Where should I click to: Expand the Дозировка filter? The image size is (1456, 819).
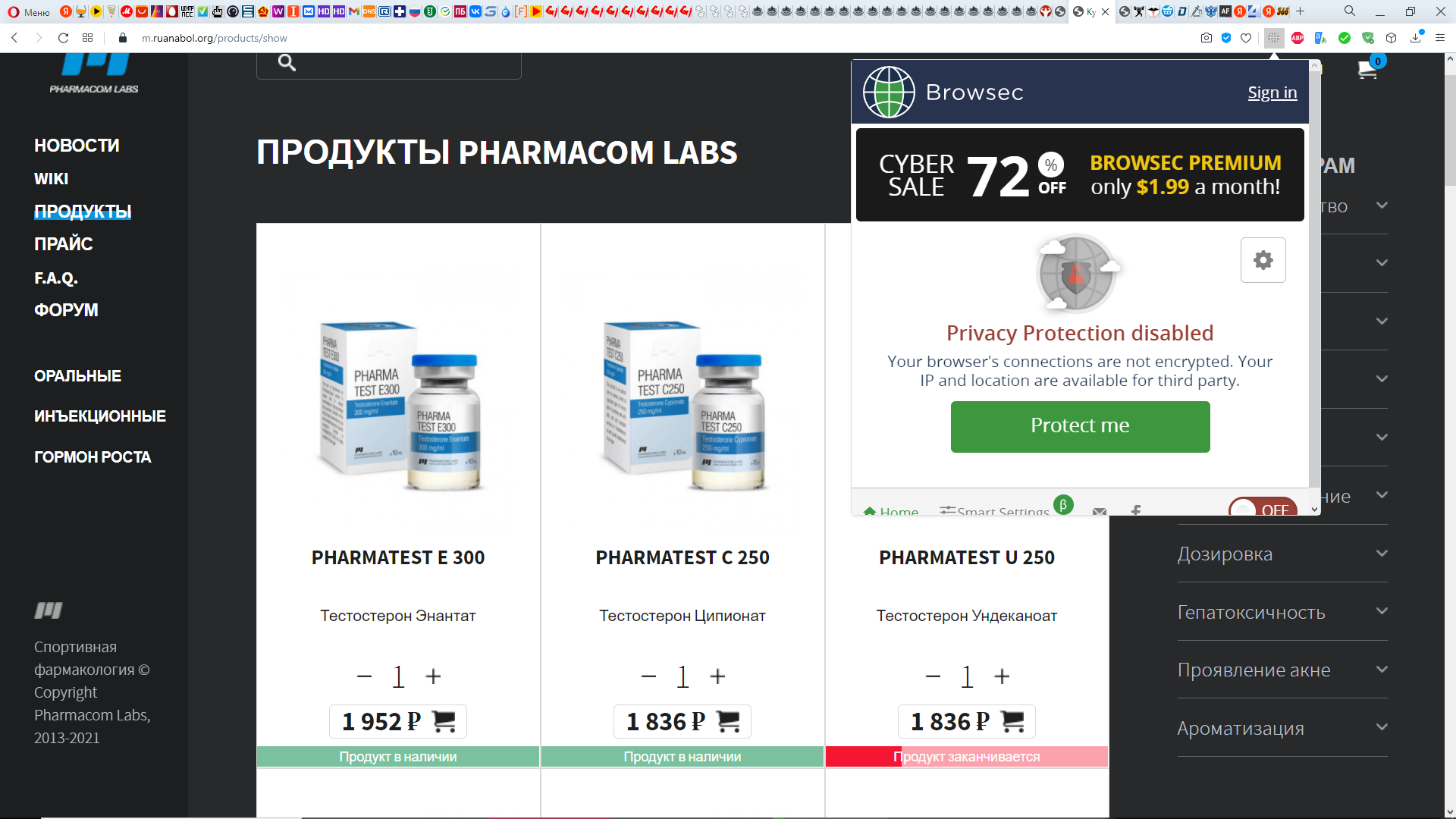click(1282, 554)
